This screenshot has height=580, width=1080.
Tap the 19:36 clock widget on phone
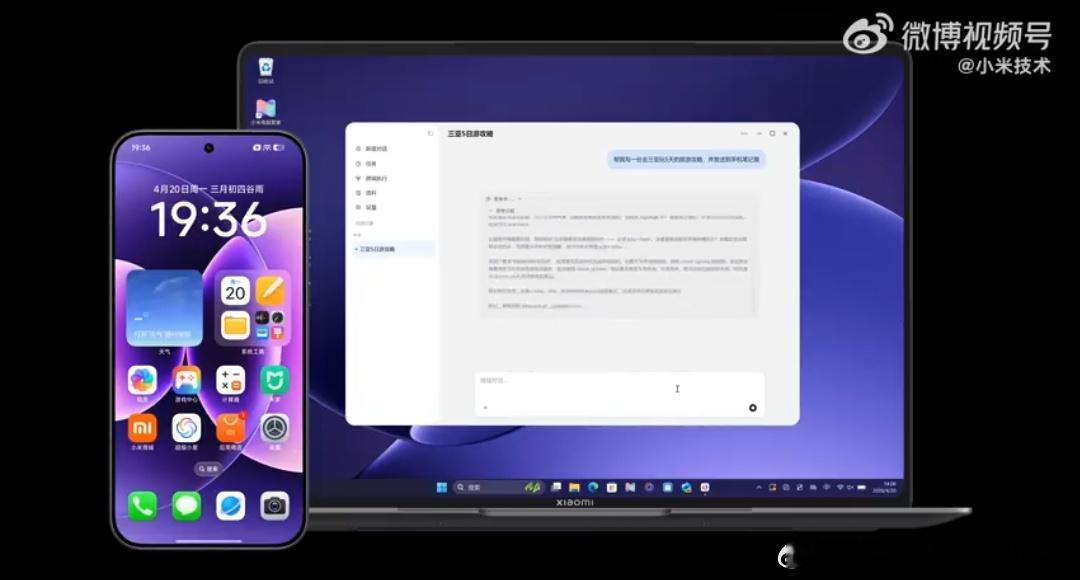tap(208, 219)
